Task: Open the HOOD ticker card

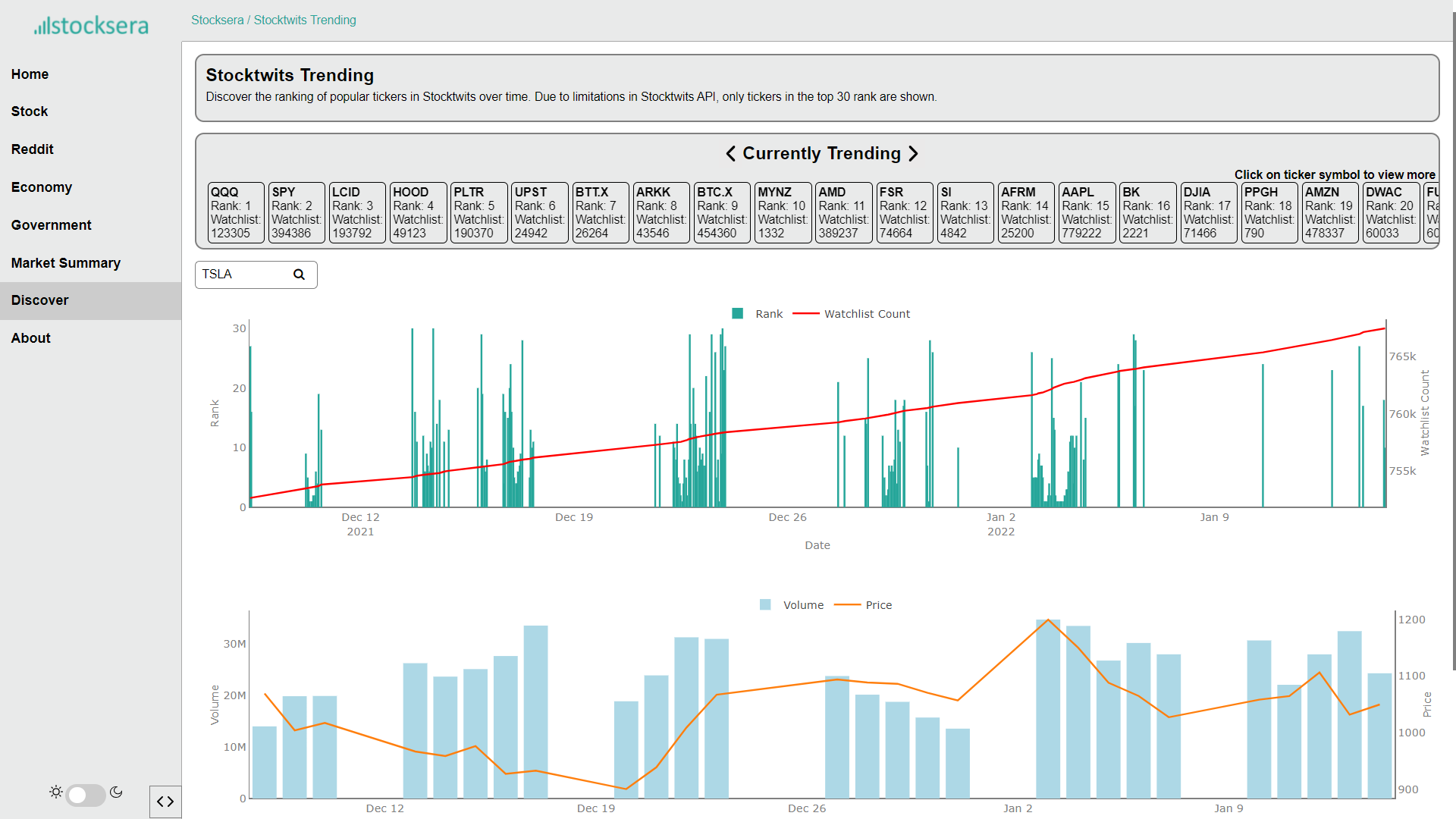Action: (410, 193)
